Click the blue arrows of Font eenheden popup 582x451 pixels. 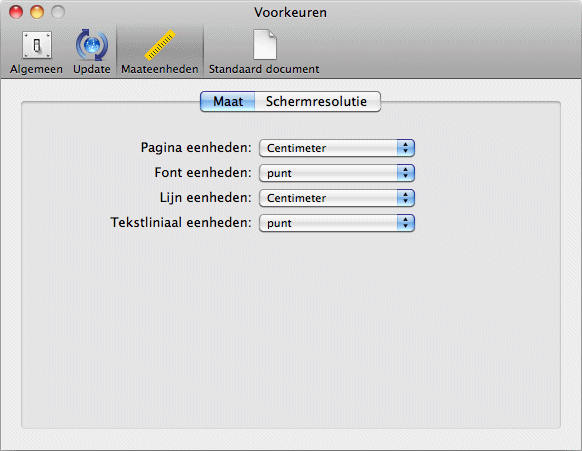406,173
